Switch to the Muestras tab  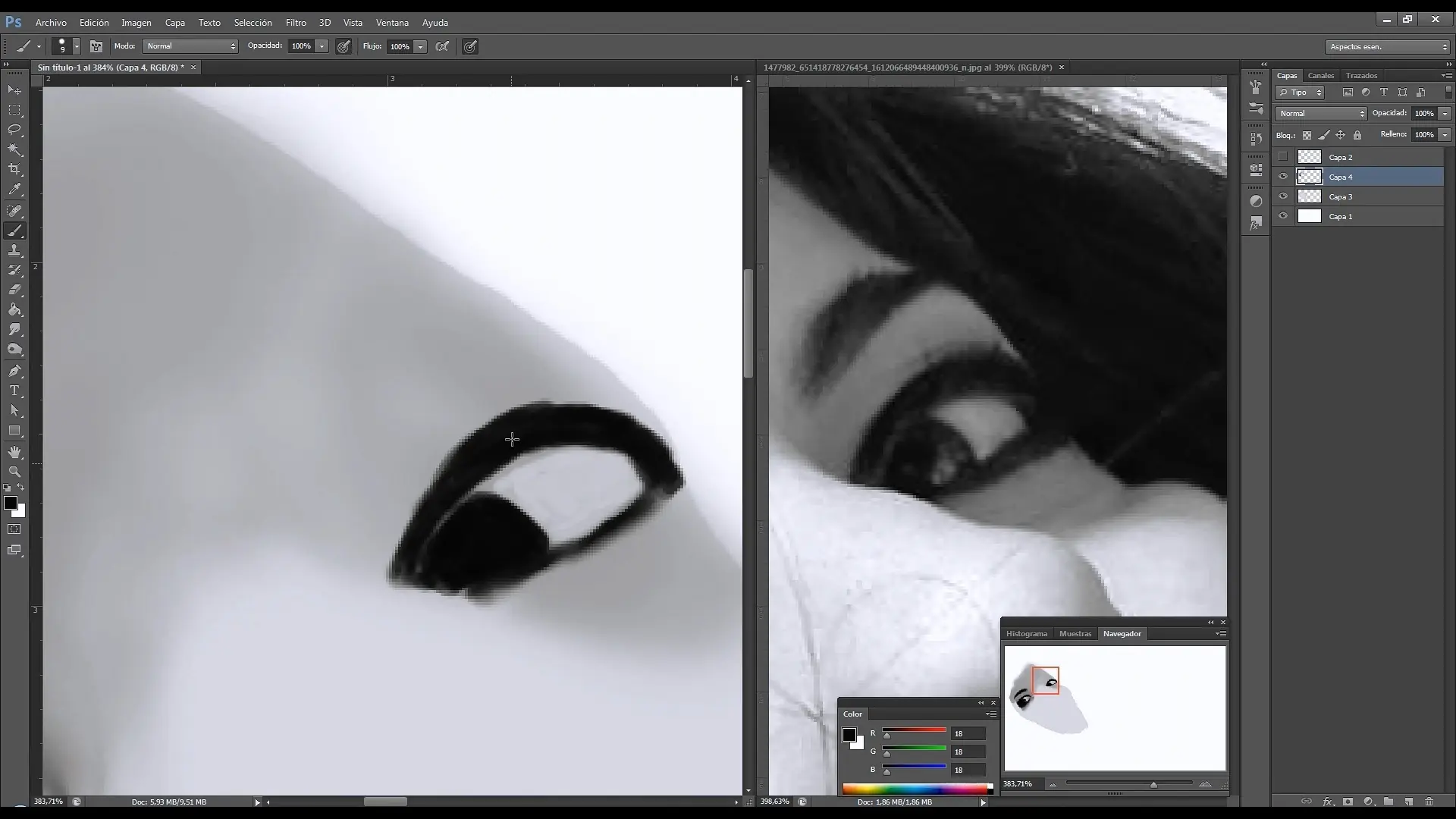click(1075, 633)
